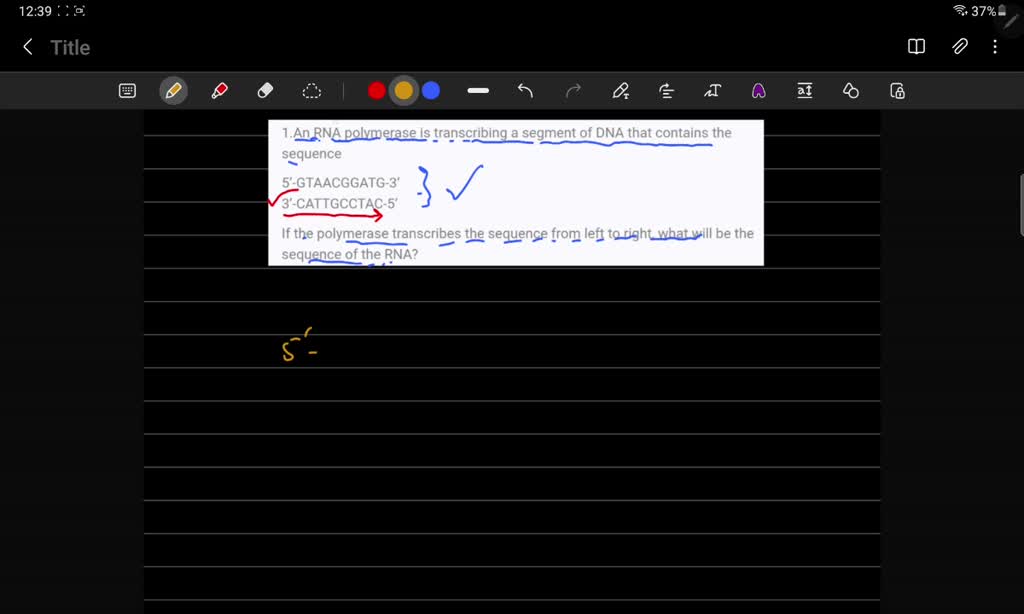
Task: Toggle reading mode with the book icon
Action: tap(915, 46)
